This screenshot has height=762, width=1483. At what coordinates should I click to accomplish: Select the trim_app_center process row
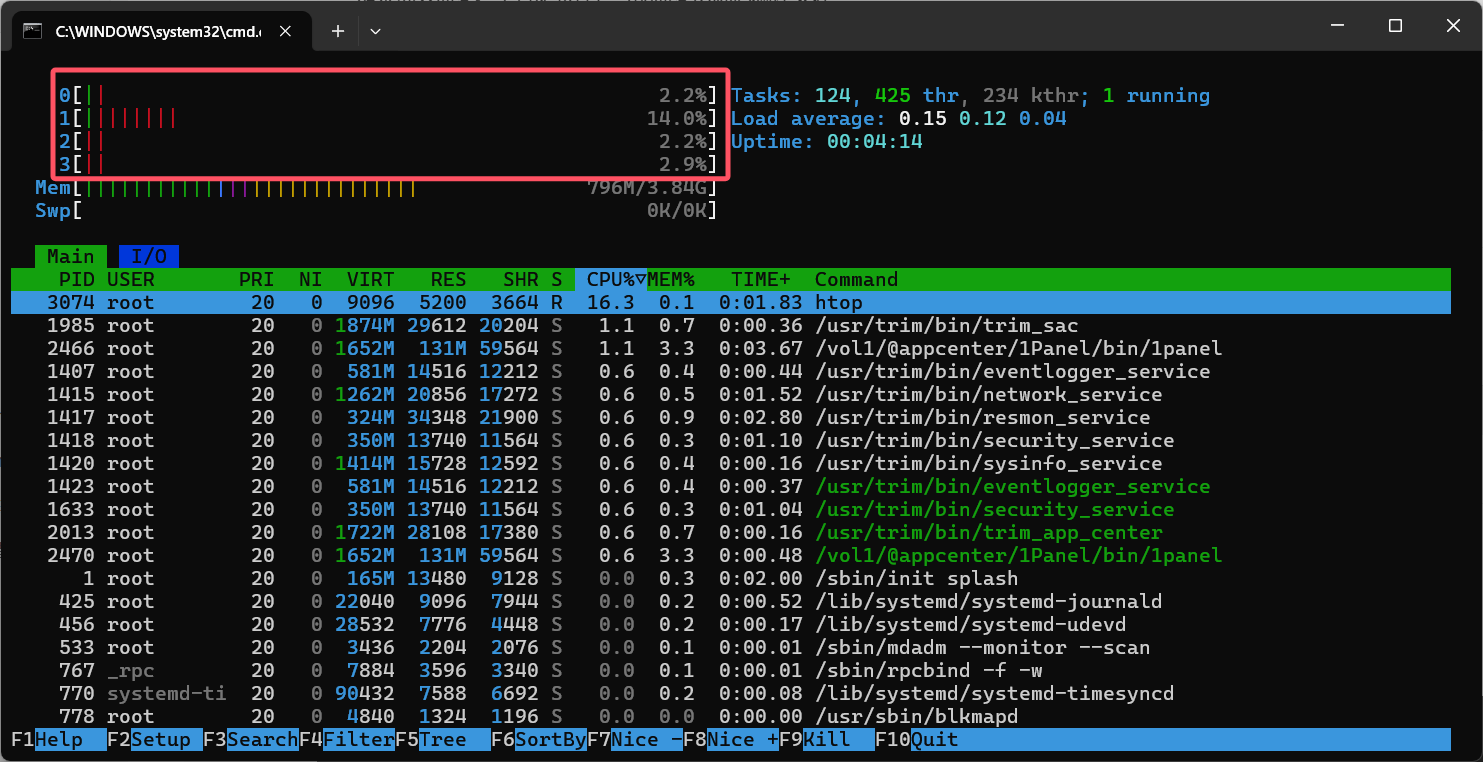[731, 532]
